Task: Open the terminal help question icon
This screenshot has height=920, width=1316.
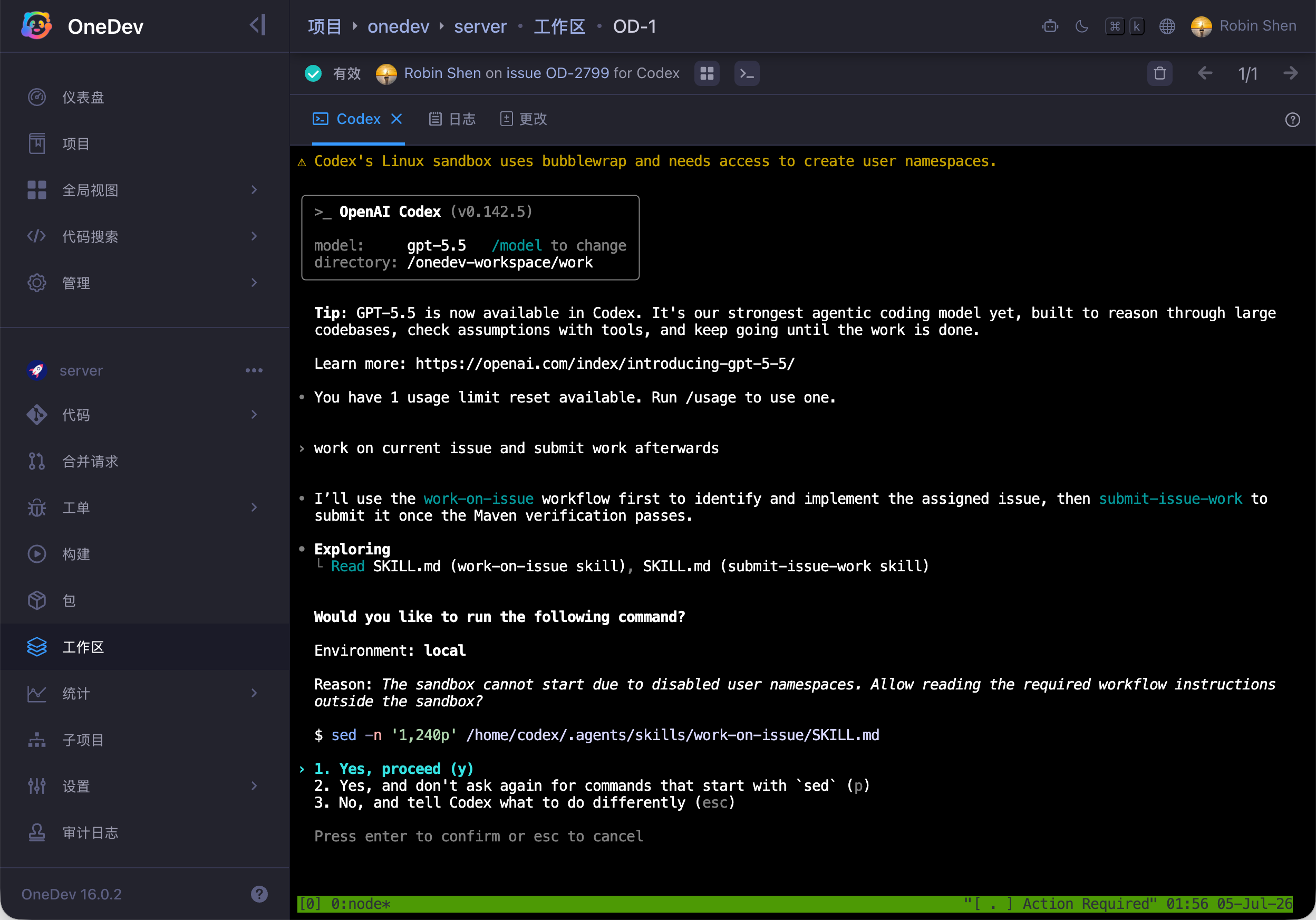Action: [1292, 120]
